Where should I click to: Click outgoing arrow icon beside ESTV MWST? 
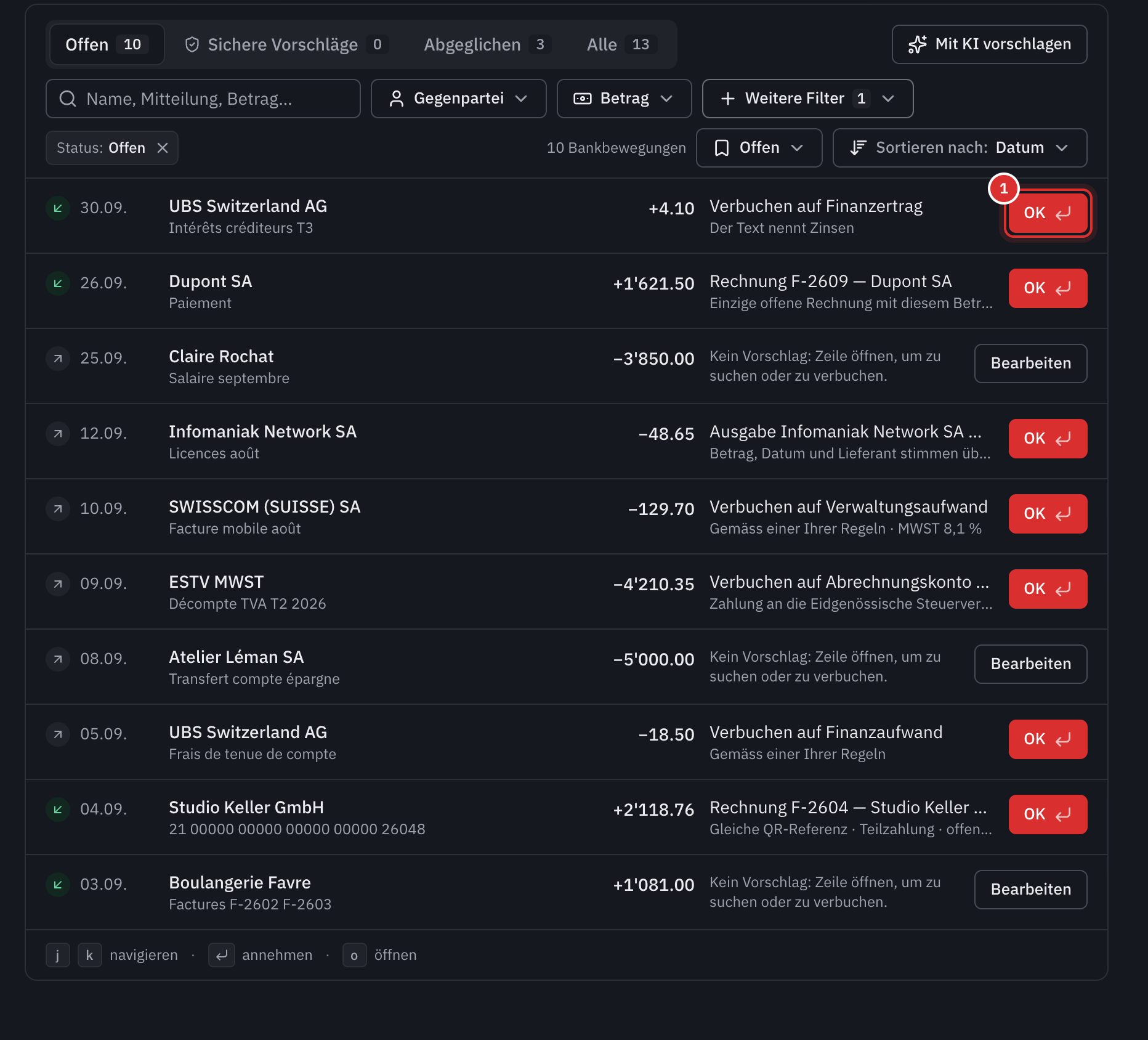tap(58, 584)
